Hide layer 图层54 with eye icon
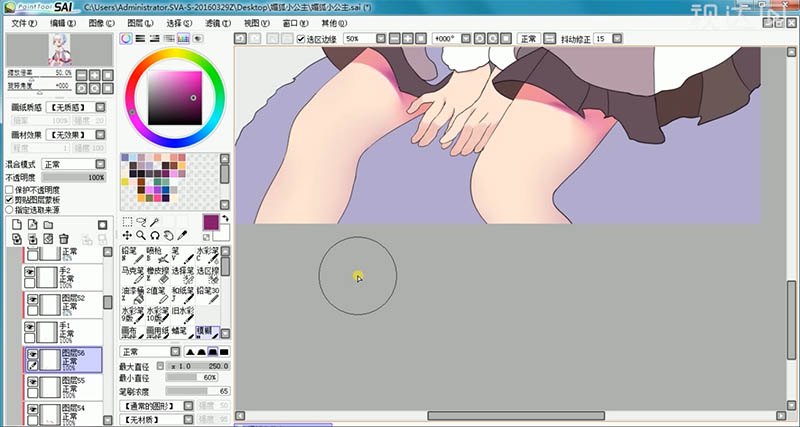800x427 pixels. coord(33,410)
